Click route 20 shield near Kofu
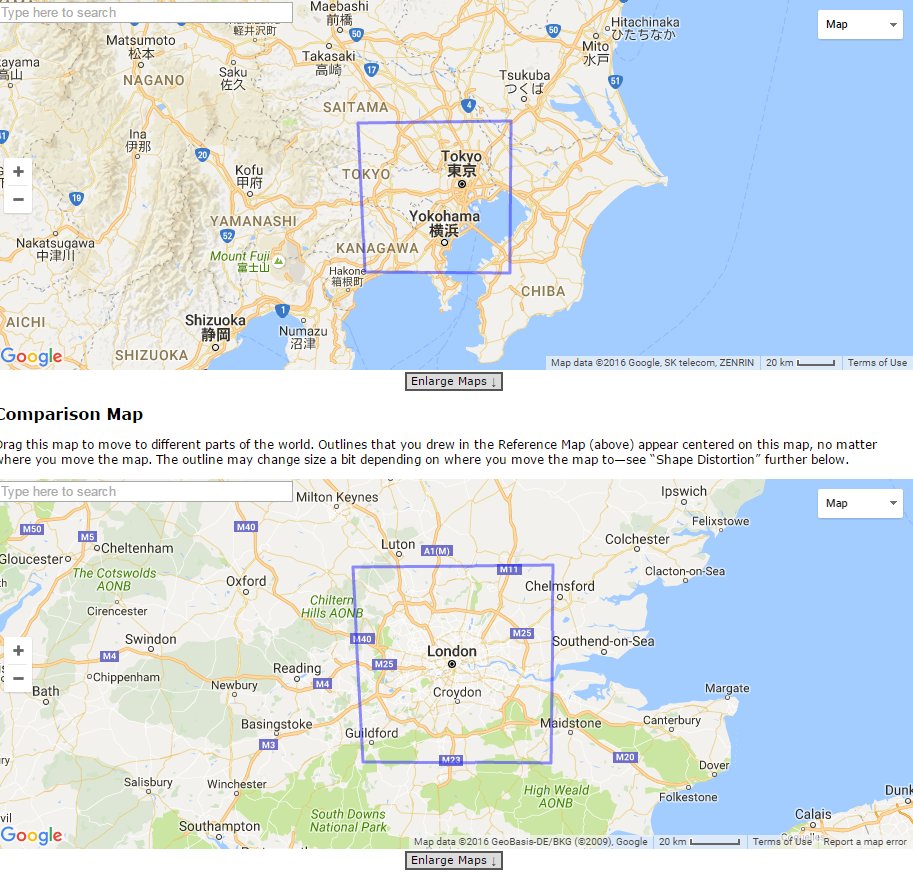913x876 pixels. 202,155
